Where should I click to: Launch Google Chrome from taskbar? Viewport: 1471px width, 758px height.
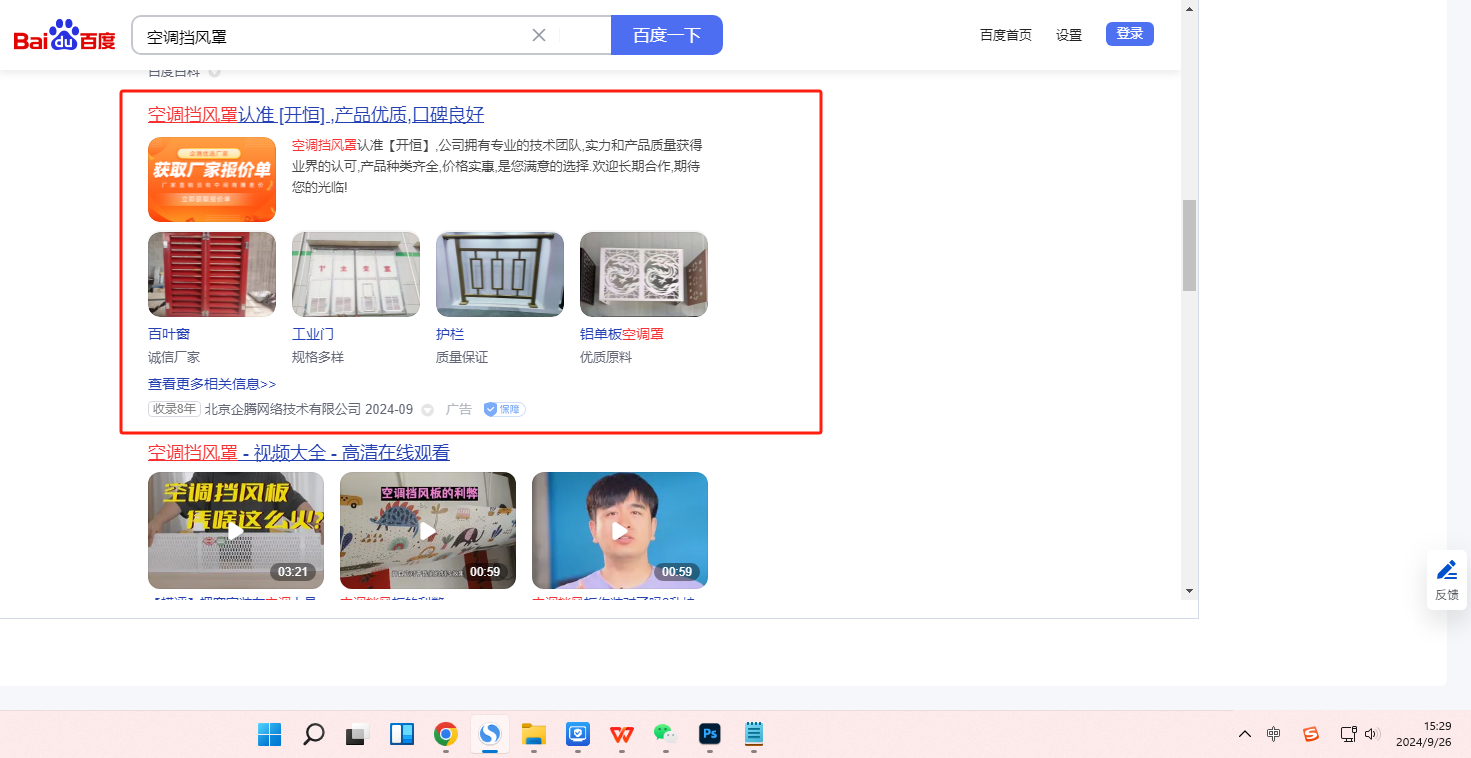pyautogui.click(x=446, y=735)
